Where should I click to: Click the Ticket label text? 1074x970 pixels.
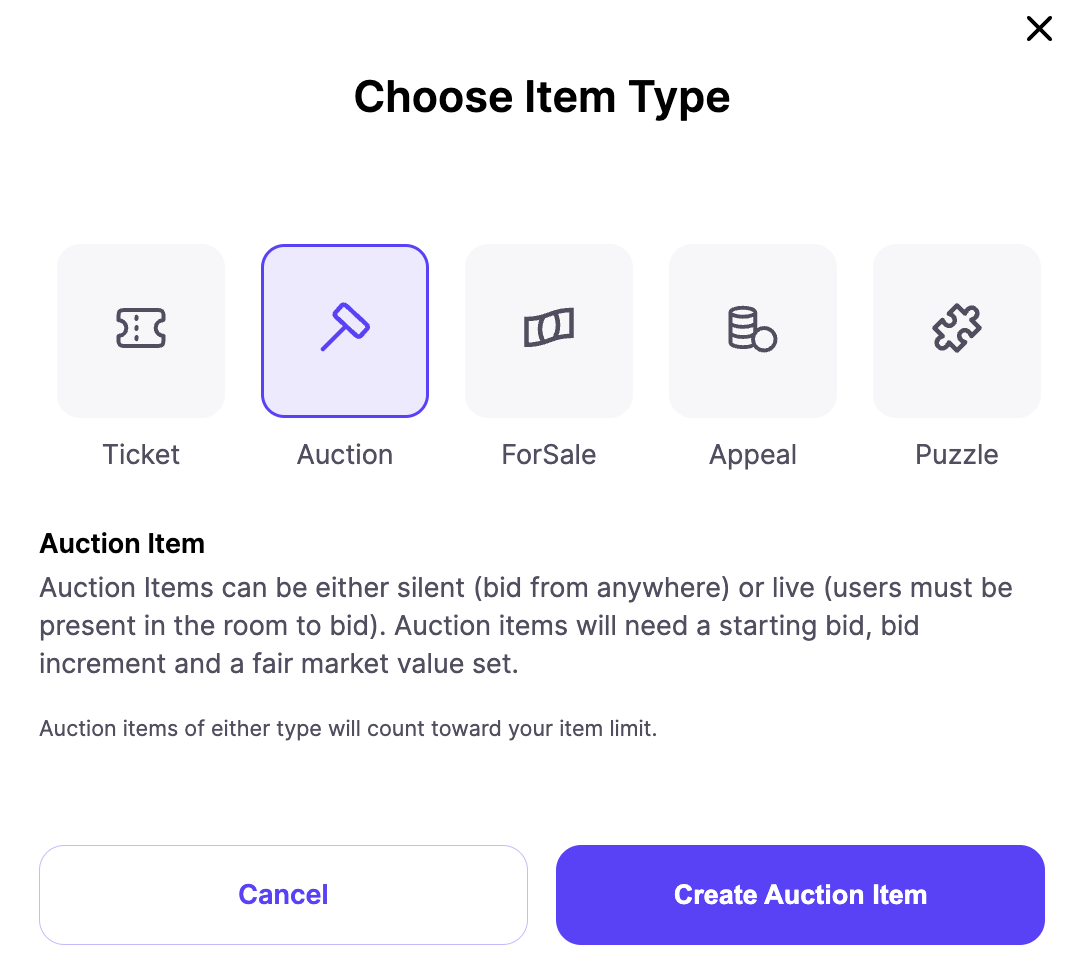click(x=140, y=454)
